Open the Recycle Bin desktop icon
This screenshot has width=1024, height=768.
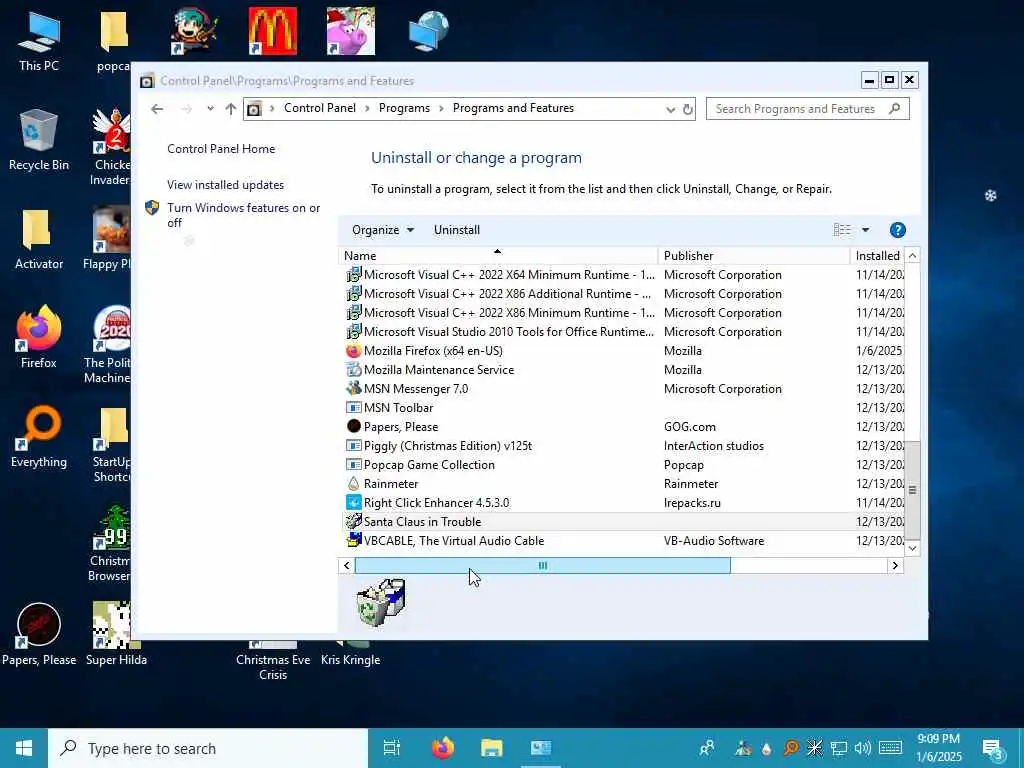click(x=39, y=140)
